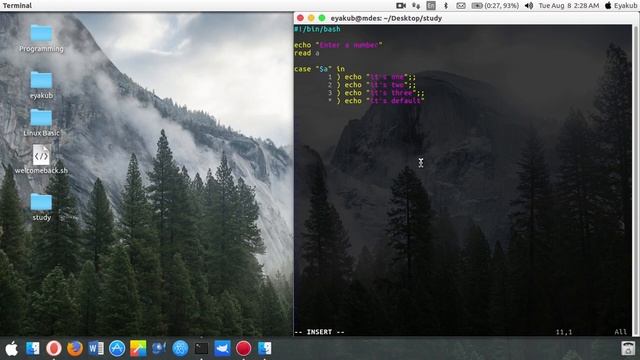Launch Firefox from the dock
The width and height of the screenshot is (640, 360).
(x=75, y=349)
